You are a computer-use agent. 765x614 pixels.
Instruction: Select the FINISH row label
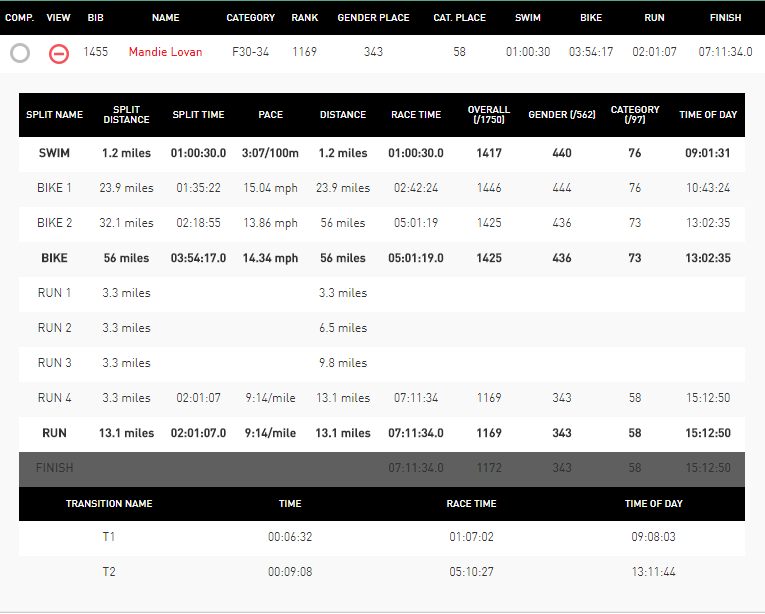54,468
